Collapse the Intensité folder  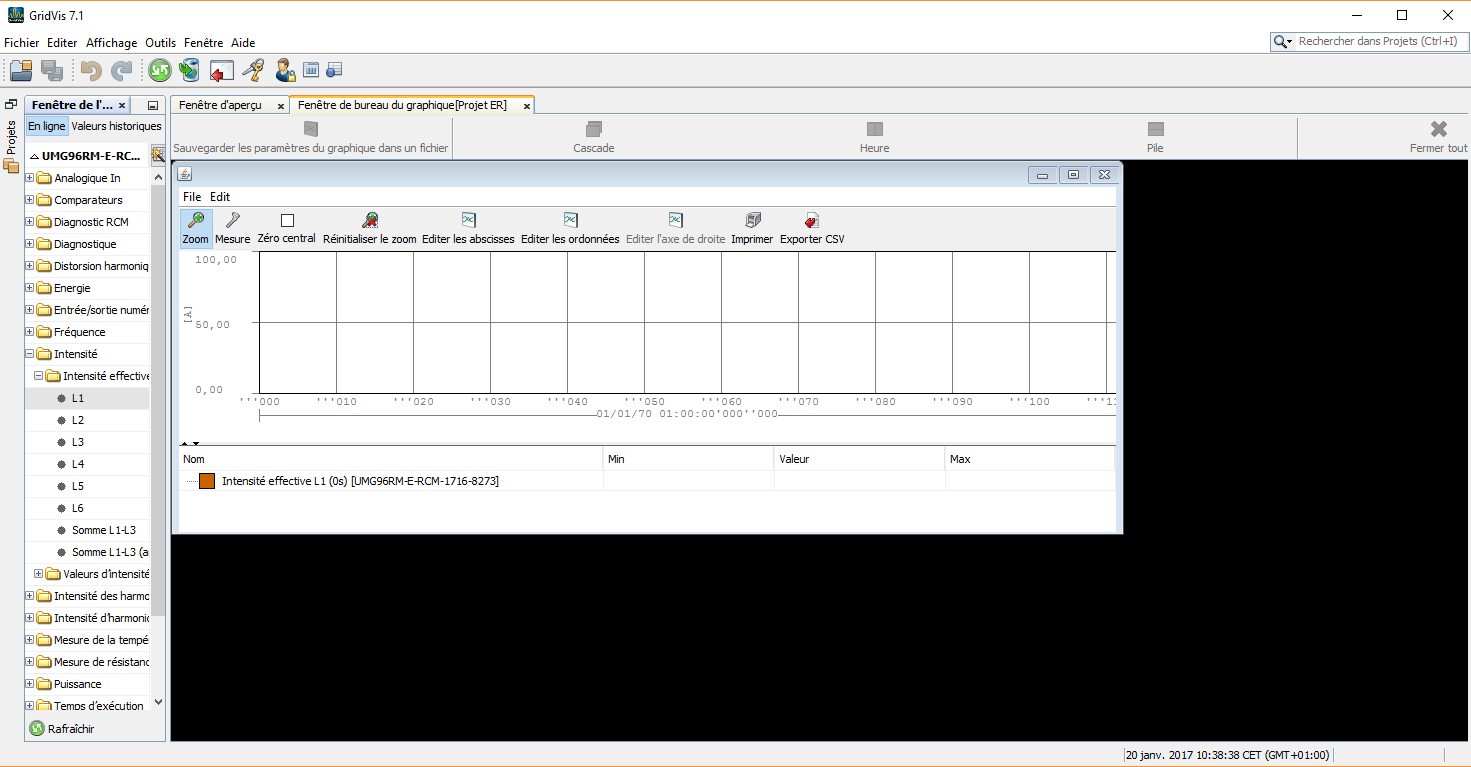click(30, 354)
